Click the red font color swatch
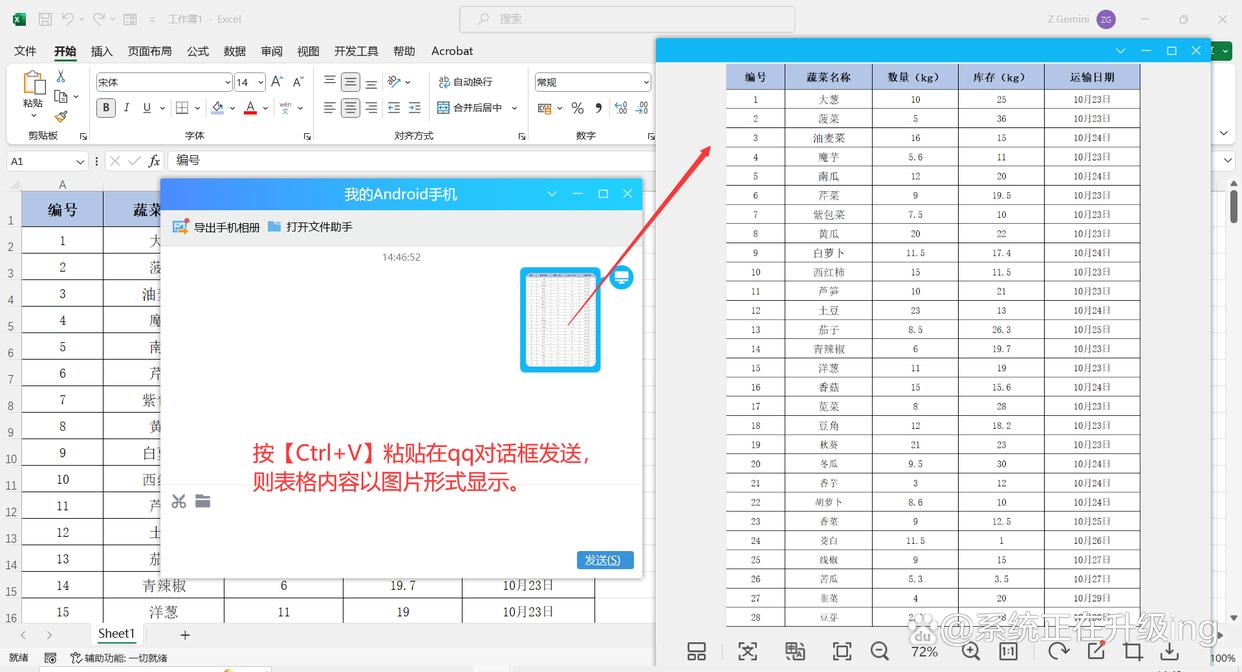 click(x=251, y=108)
